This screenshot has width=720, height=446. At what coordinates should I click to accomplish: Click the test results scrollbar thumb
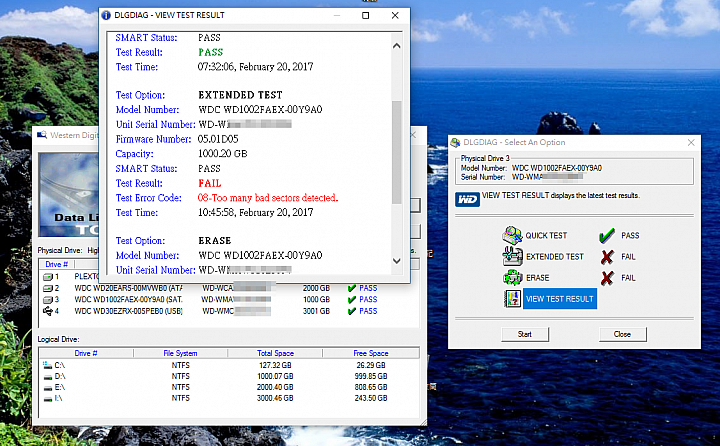click(397, 152)
